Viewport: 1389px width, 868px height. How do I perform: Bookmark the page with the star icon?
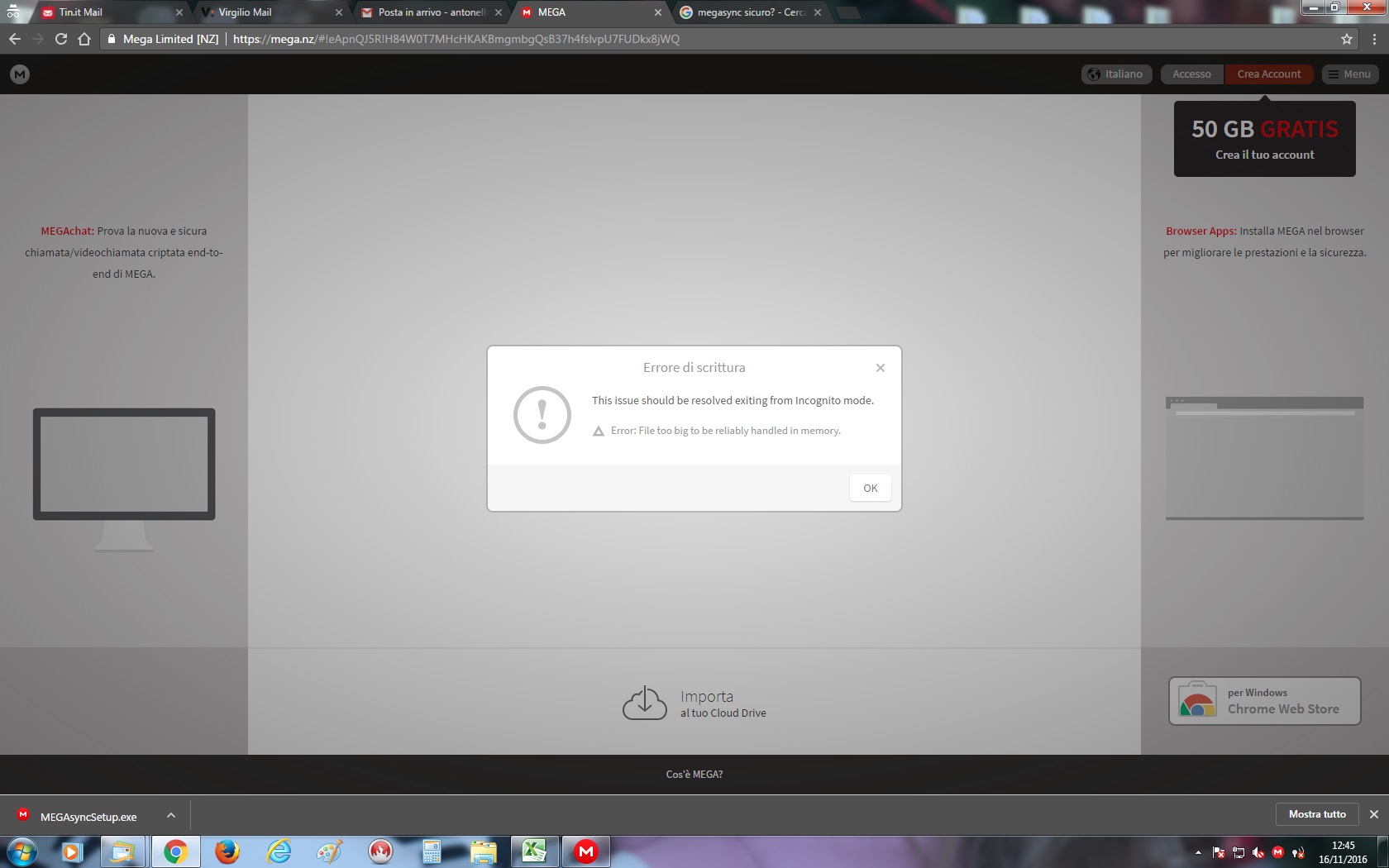(x=1347, y=39)
